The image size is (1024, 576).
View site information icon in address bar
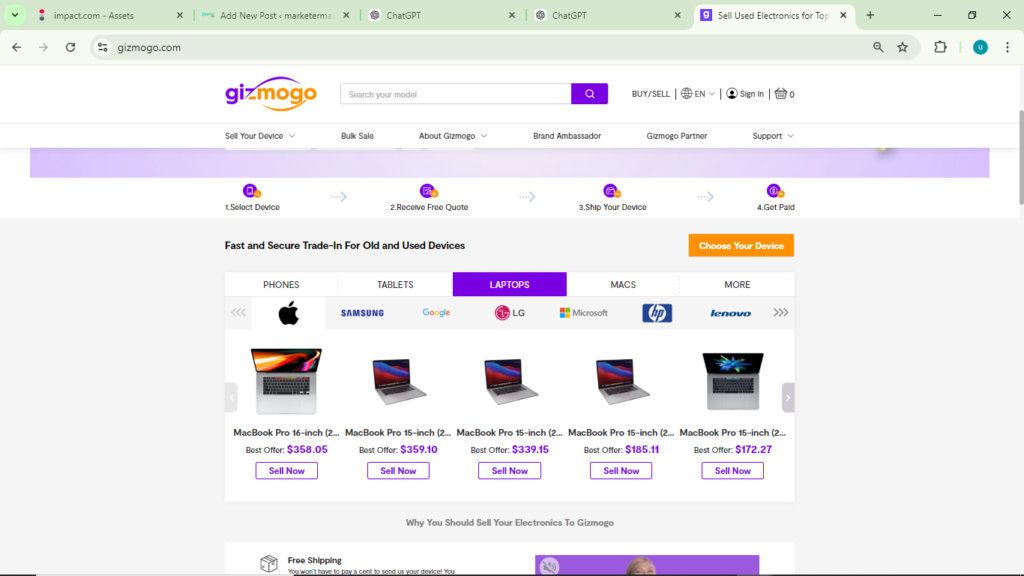click(x=103, y=47)
